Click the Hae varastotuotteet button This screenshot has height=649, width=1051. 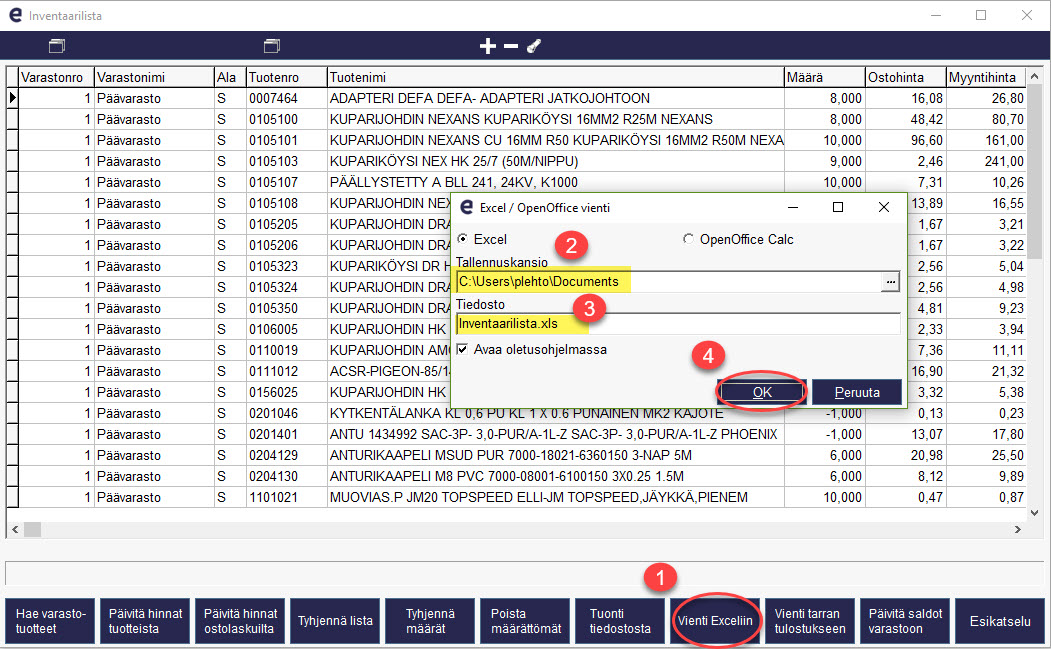[50, 621]
